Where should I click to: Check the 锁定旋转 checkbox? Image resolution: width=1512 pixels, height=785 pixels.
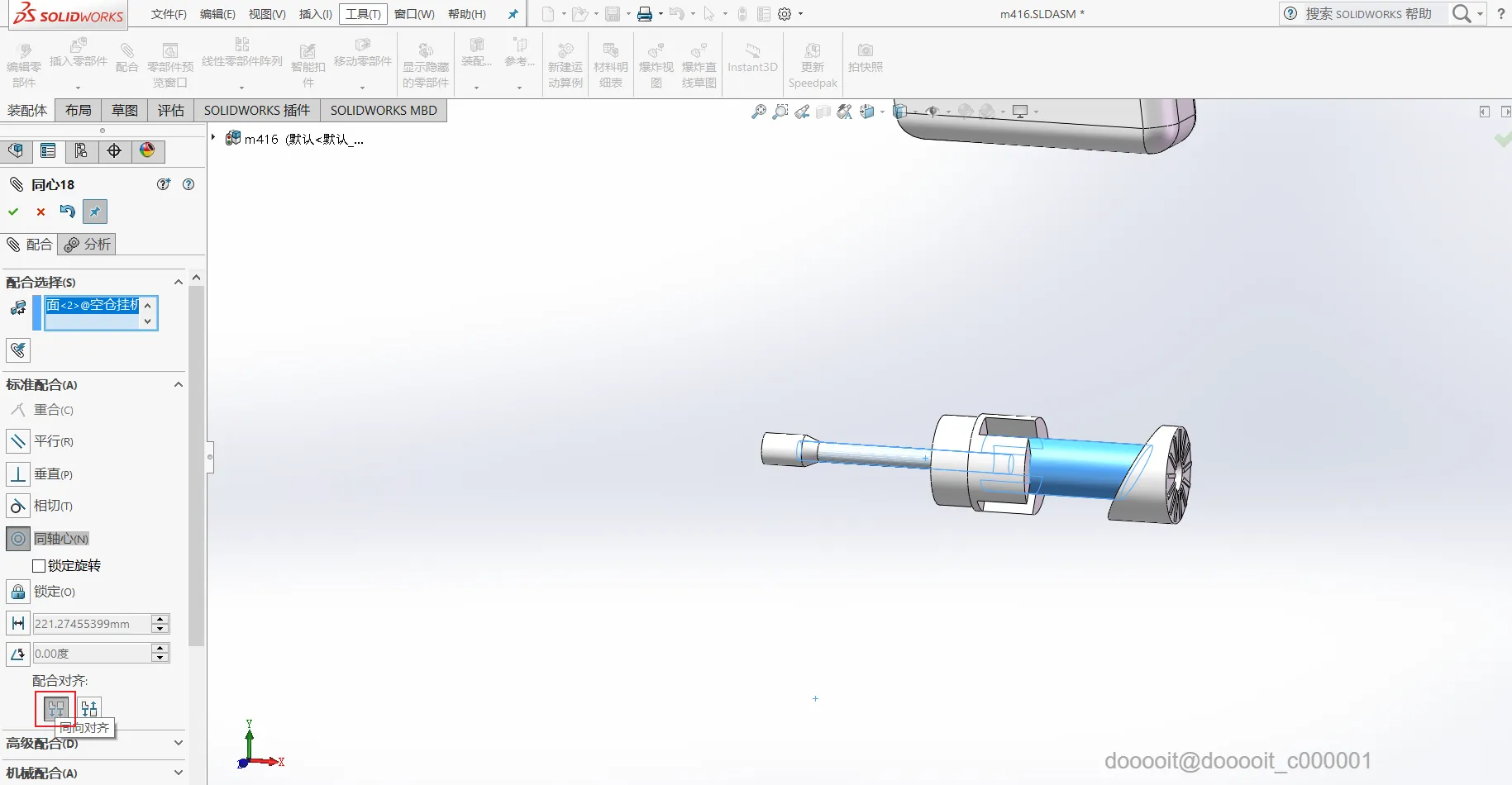coord(39,566)
